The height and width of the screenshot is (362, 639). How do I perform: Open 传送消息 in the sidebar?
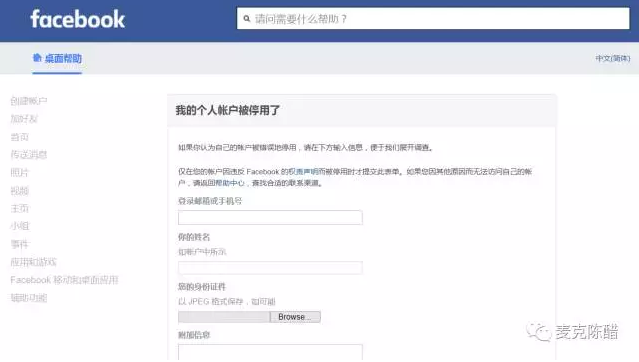tap(29, 155)
